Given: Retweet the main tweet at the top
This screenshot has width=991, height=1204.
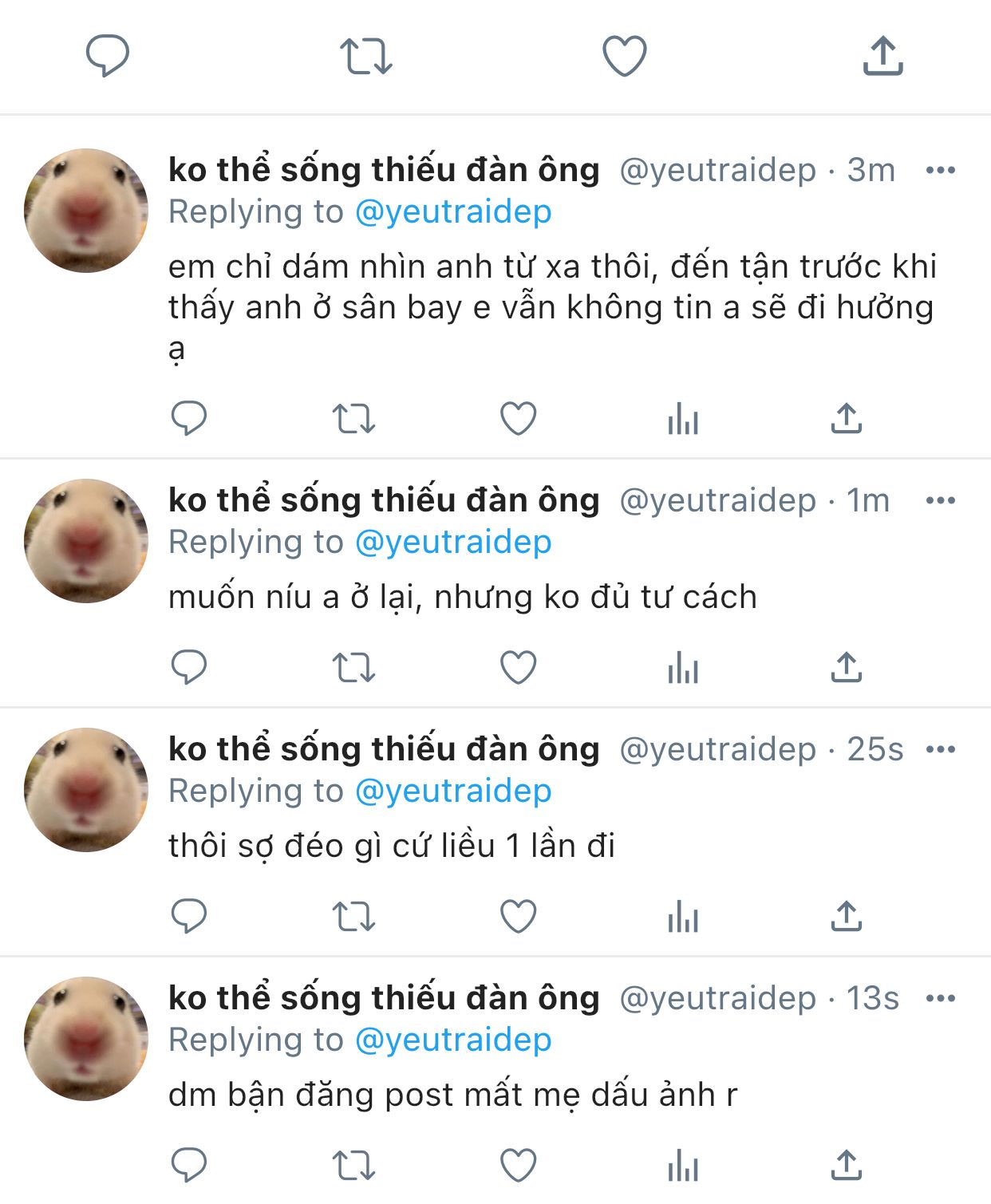Looking at the screenshot, I should (366, 57).
